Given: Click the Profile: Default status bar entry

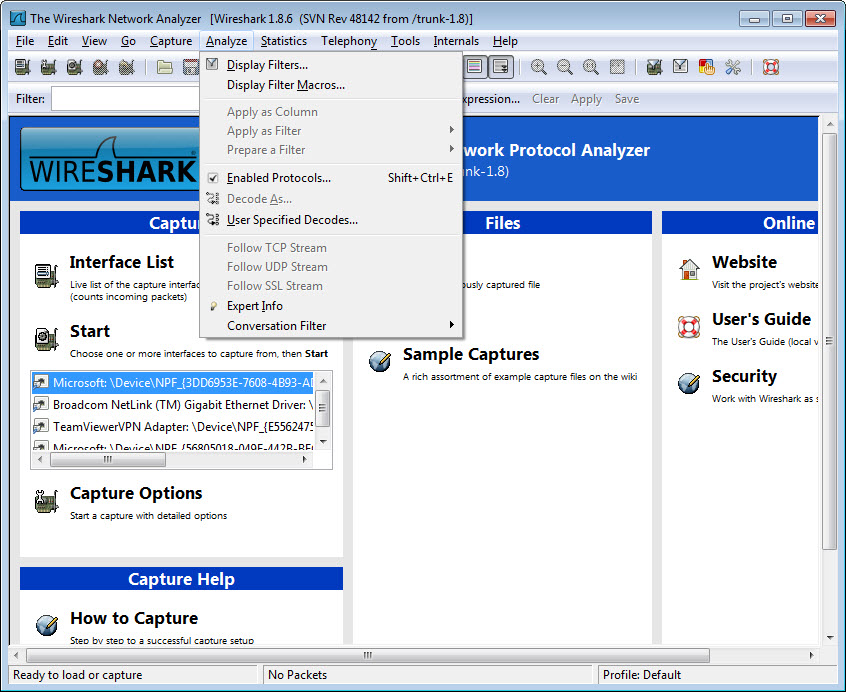Looking at the screenshot, I should point(642,675).
